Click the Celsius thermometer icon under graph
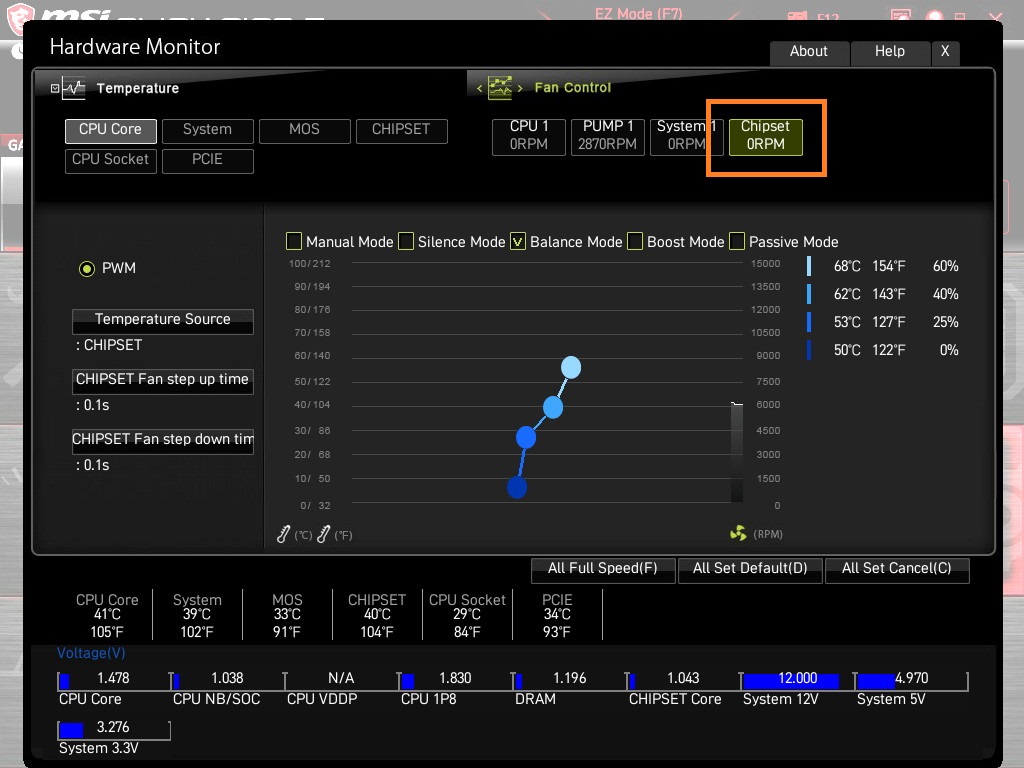 (283, 534)
